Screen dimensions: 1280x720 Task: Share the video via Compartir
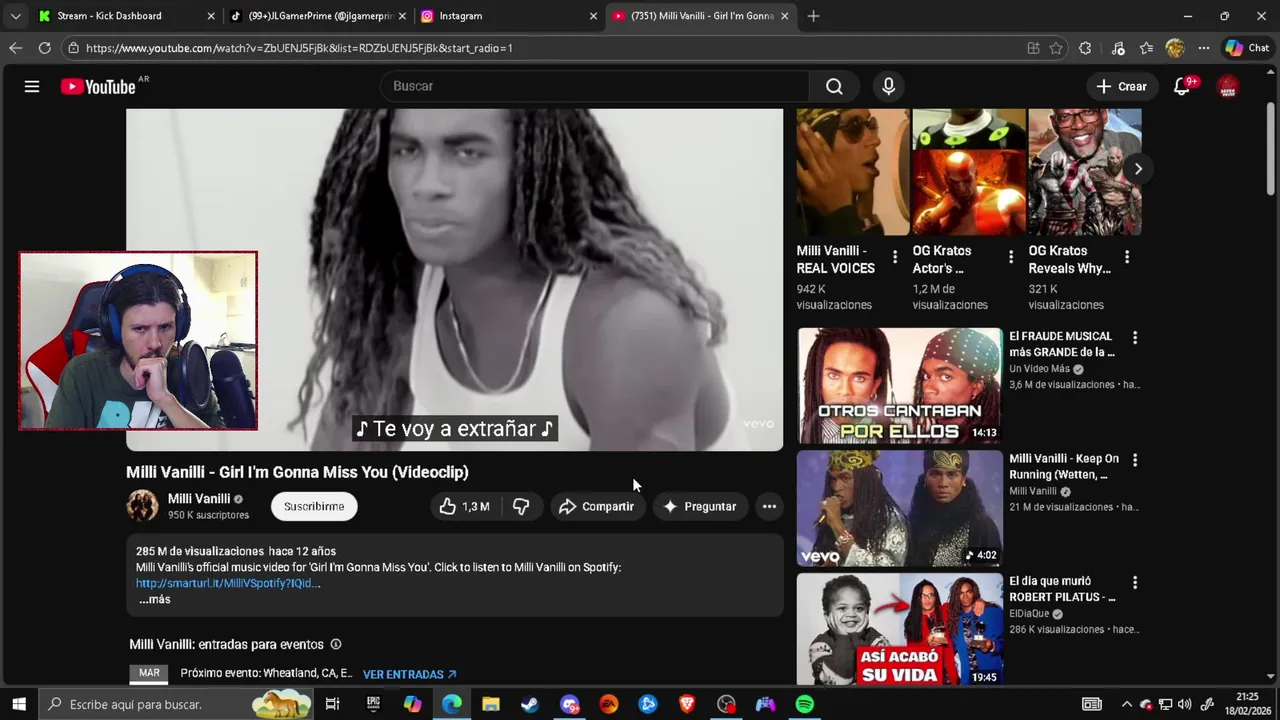[597, 507]
